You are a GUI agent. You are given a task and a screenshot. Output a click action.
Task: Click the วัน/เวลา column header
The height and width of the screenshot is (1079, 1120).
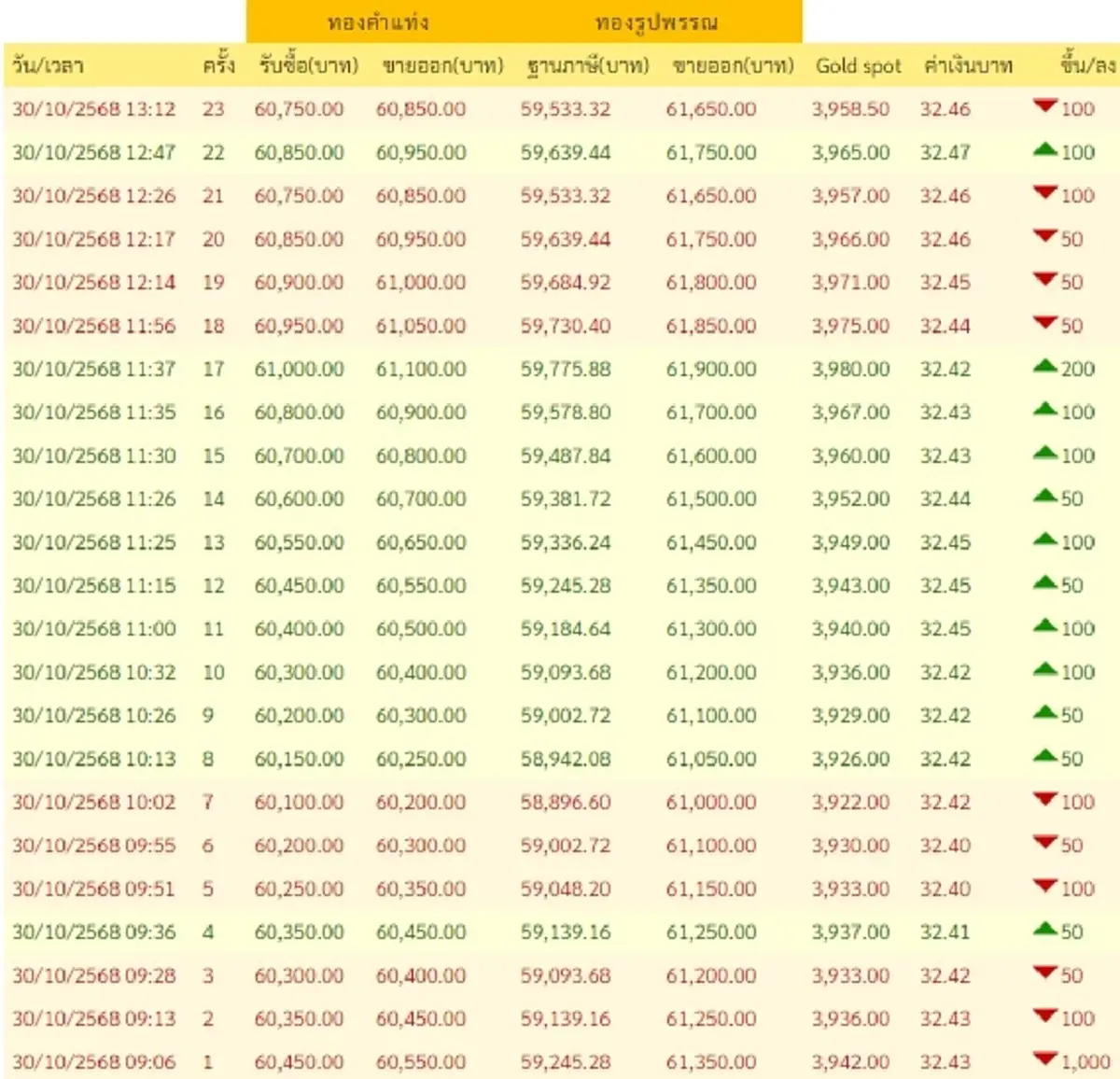48,66
